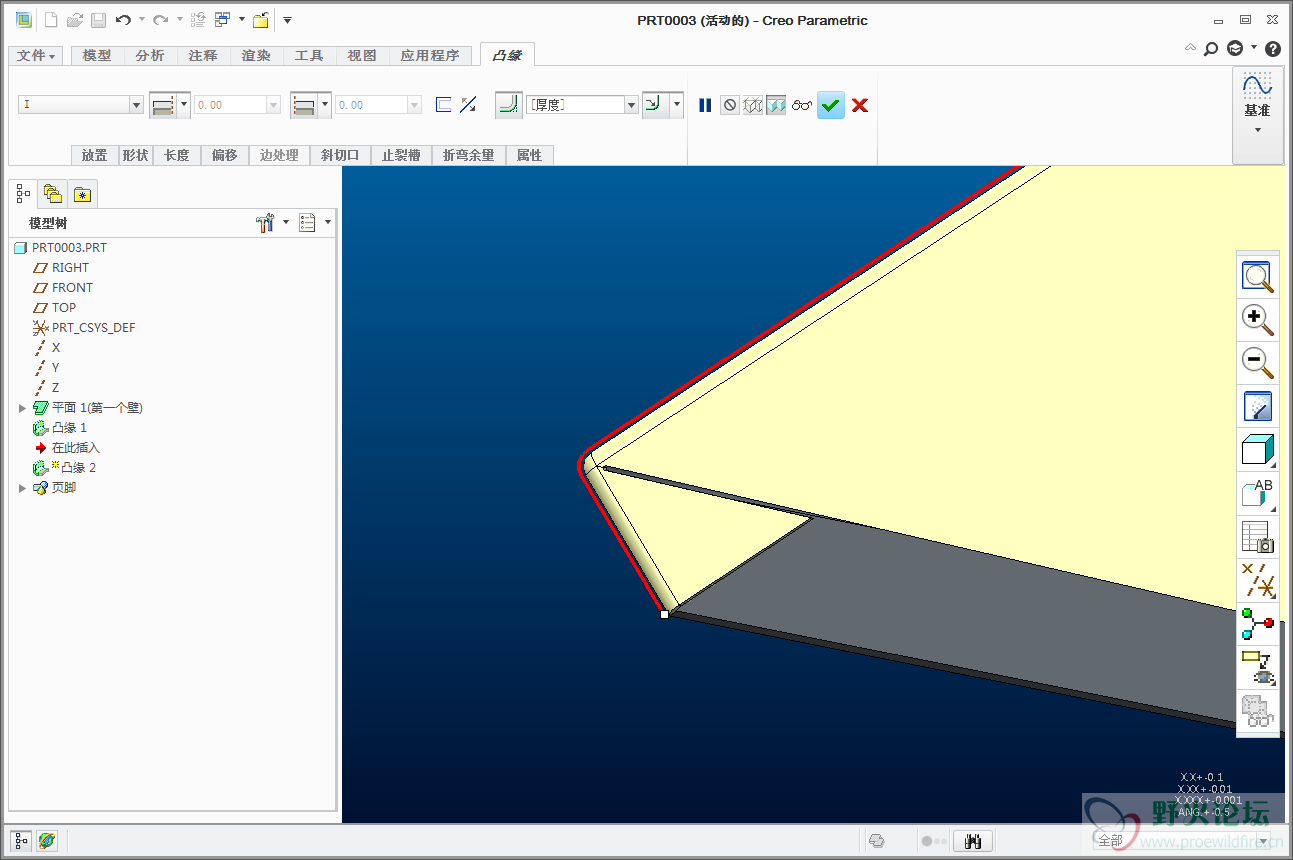This screenshot has width=1293, height=860.
Task: Select 凸缘 1 in the model tree
Action: 69,428
